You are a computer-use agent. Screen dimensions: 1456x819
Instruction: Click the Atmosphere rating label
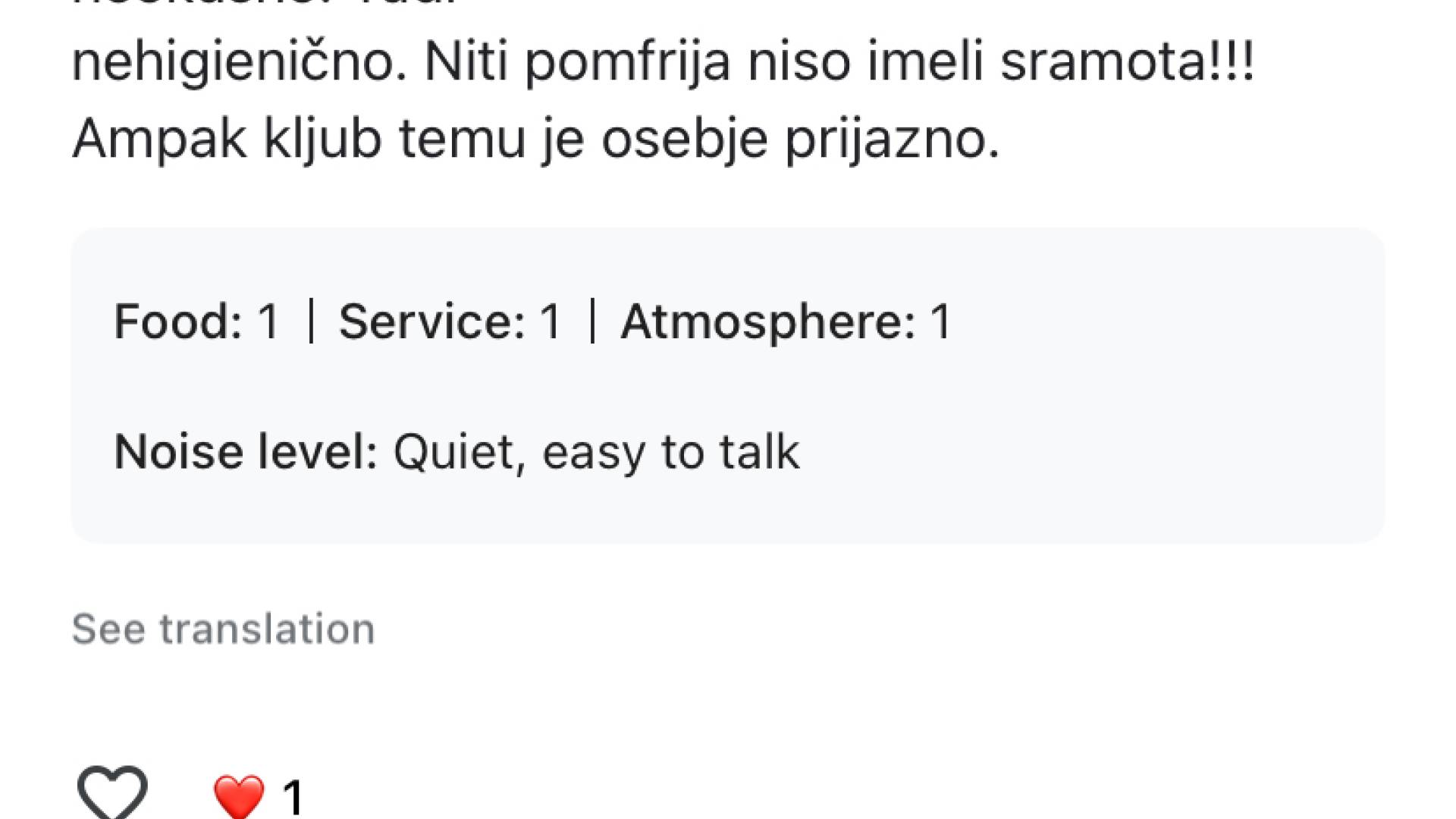click(767, 321)
